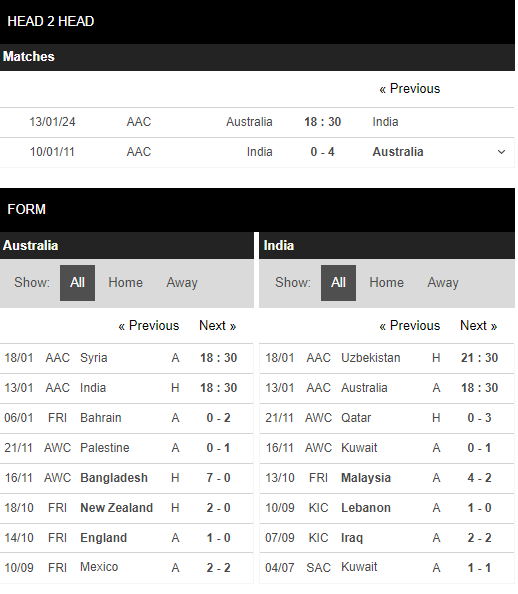Go to Previous page of Australia form

[x=149, y=327]
